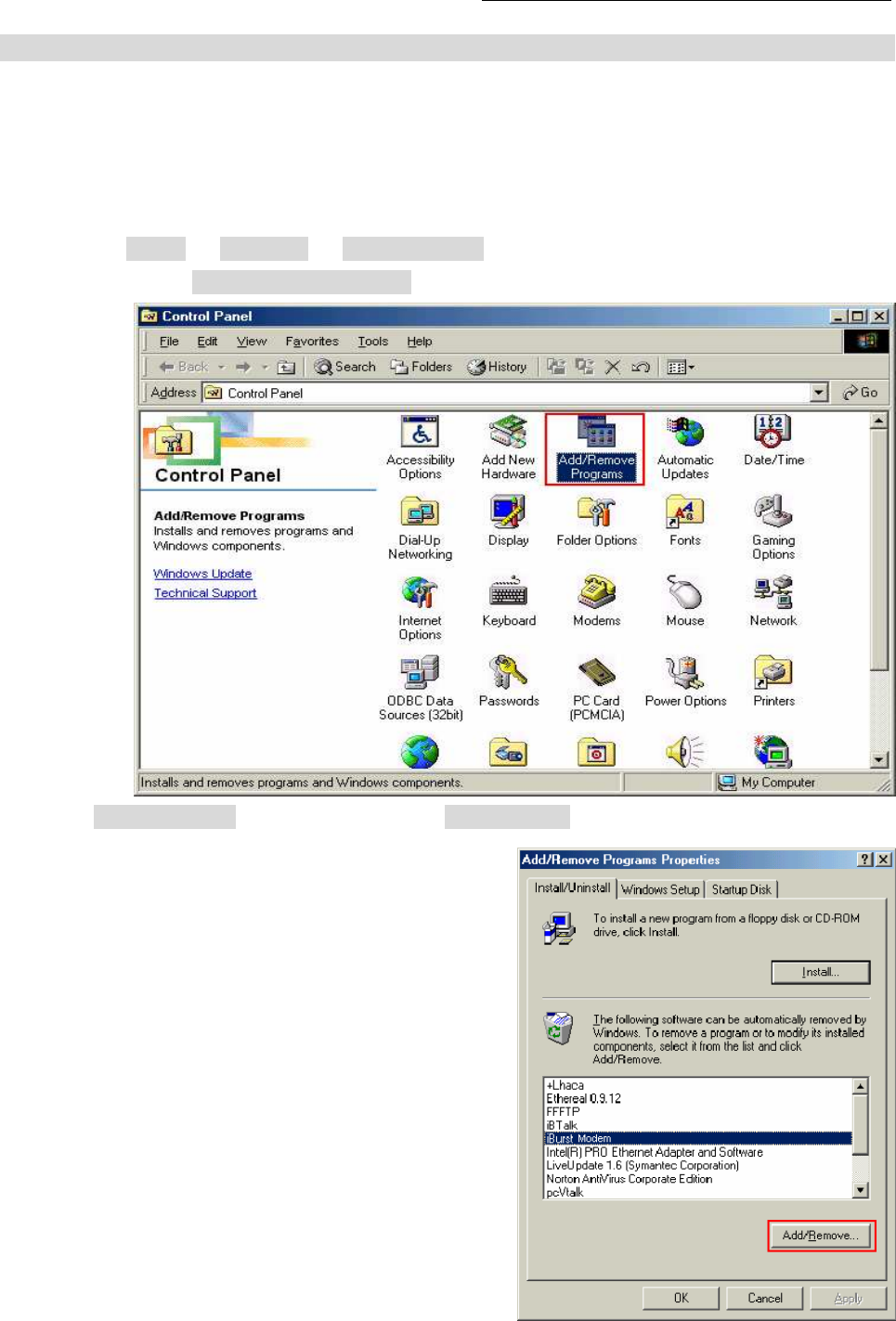Open the Gaming Options icon

click(x=773, y=528)
